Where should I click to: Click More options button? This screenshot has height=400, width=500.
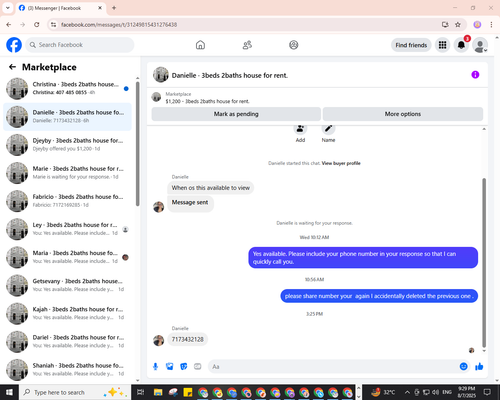[403, 114]
